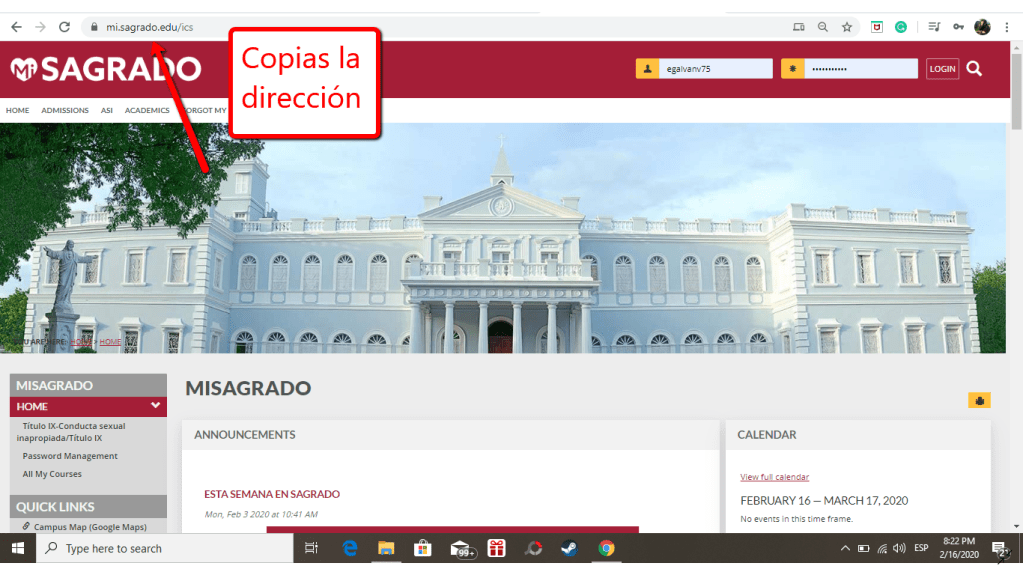Bookmark this page with the star icon

847,27
